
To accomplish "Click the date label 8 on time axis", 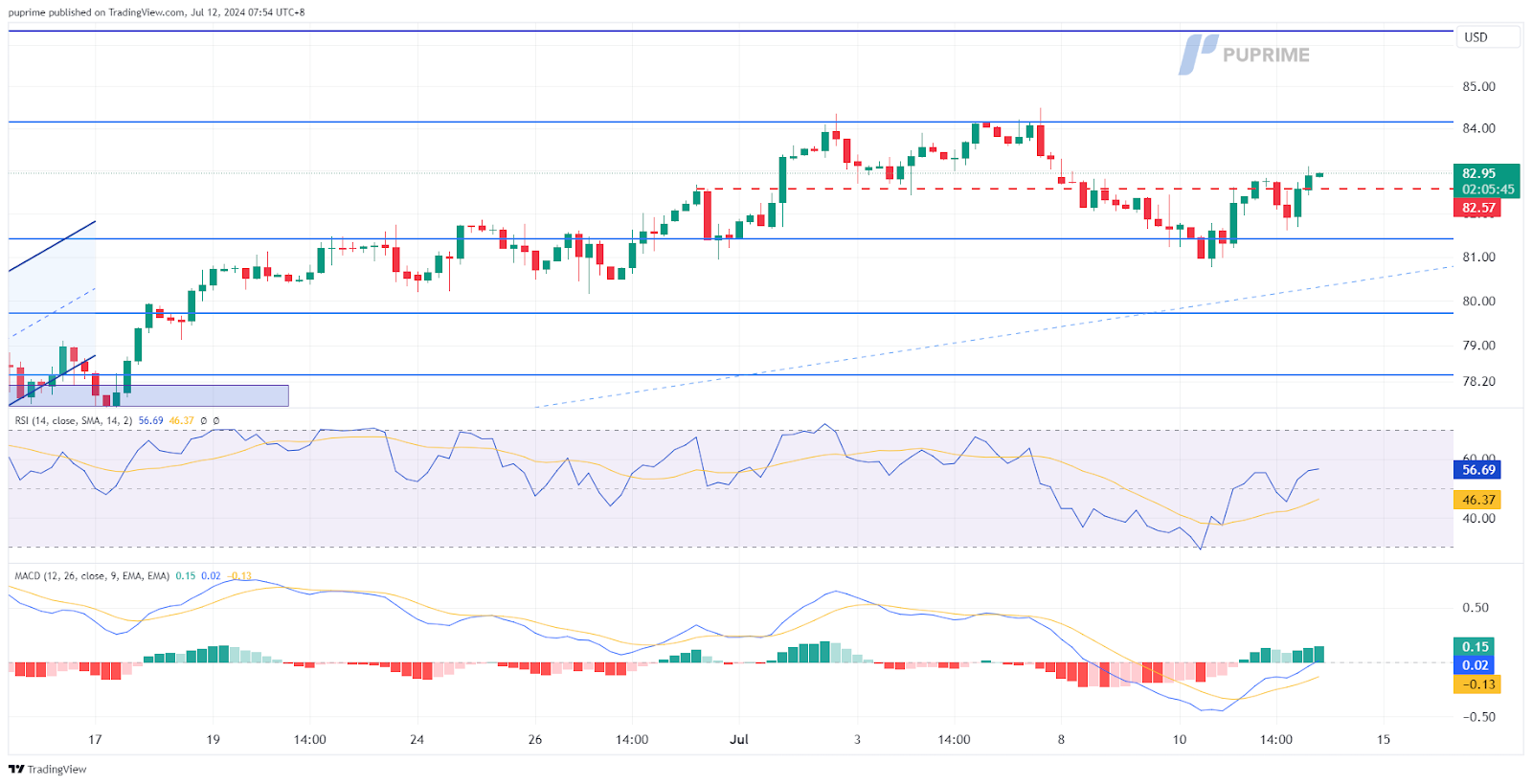I will [1061, 740].
